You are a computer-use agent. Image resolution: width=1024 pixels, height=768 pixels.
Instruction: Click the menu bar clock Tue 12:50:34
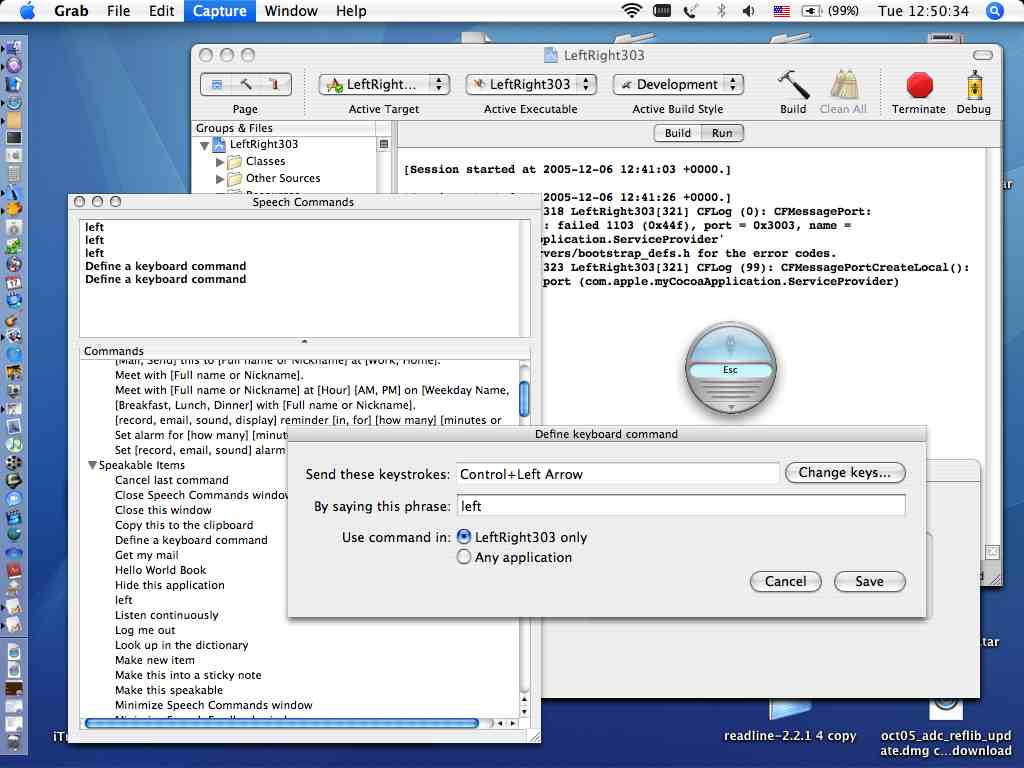(923, 10)
